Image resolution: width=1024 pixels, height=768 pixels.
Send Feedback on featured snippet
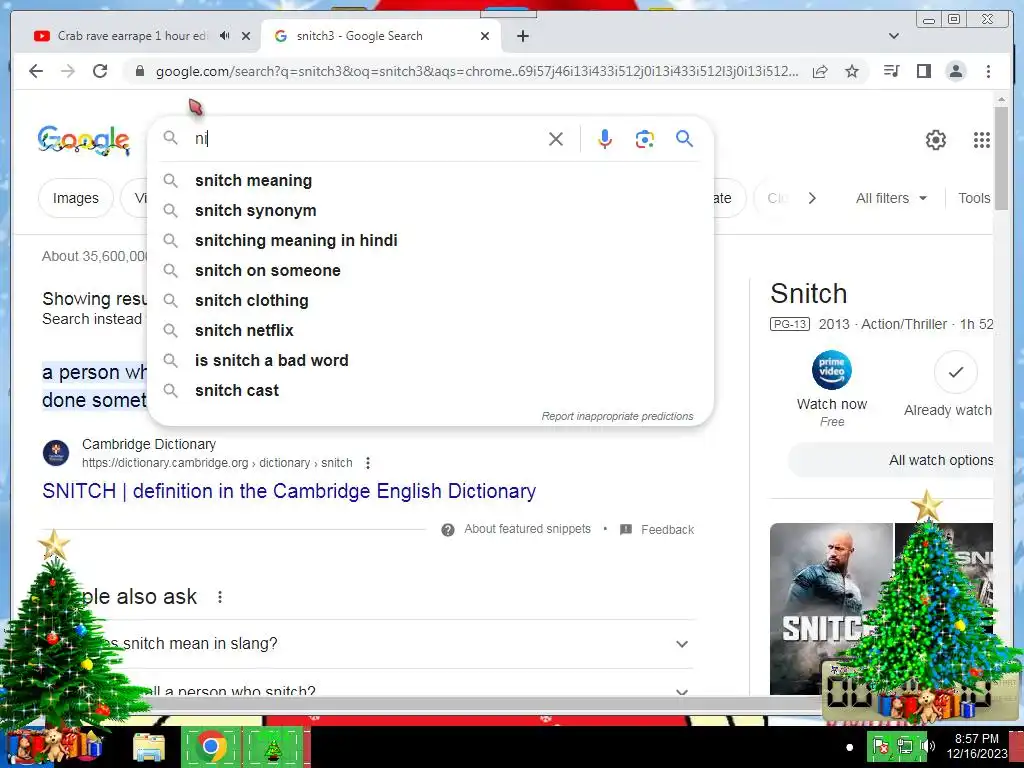tap(657, 530)
